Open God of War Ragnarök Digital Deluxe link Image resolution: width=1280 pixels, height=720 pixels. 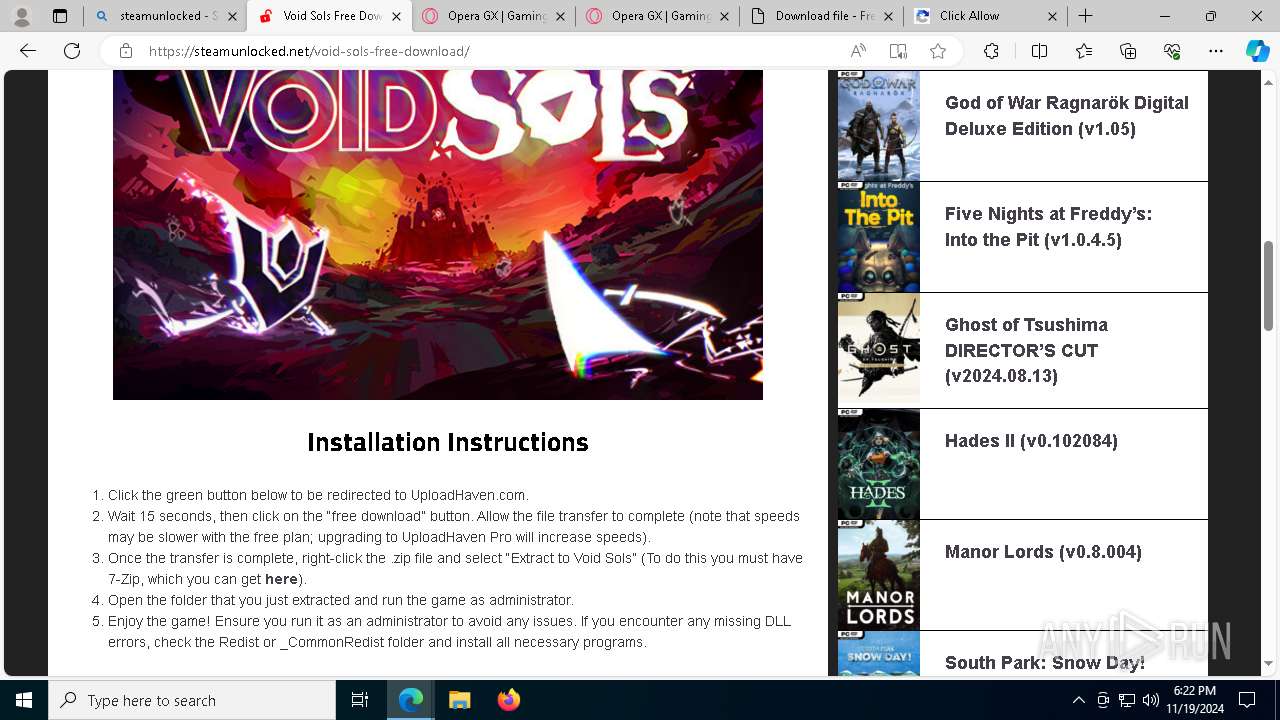[x=1067, y=116]
